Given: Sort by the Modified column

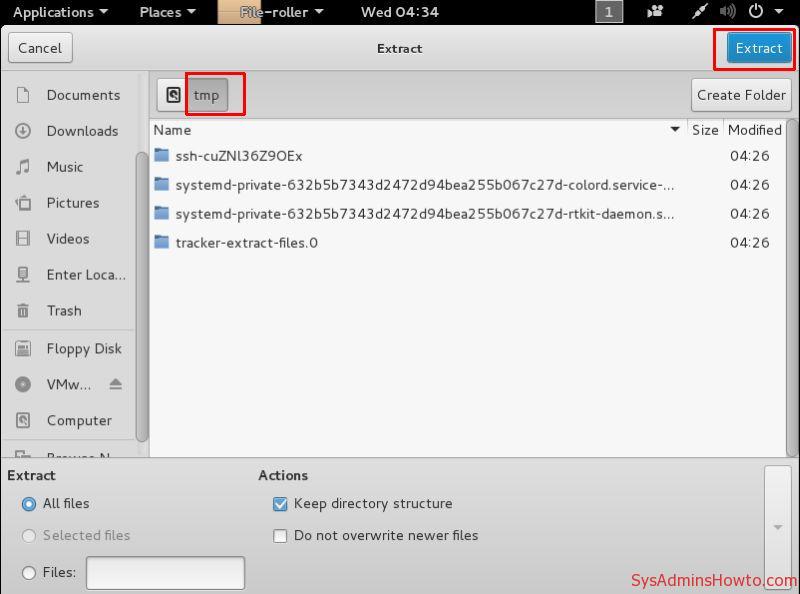Looking at the screenshot, I should (x=755, y=130).
